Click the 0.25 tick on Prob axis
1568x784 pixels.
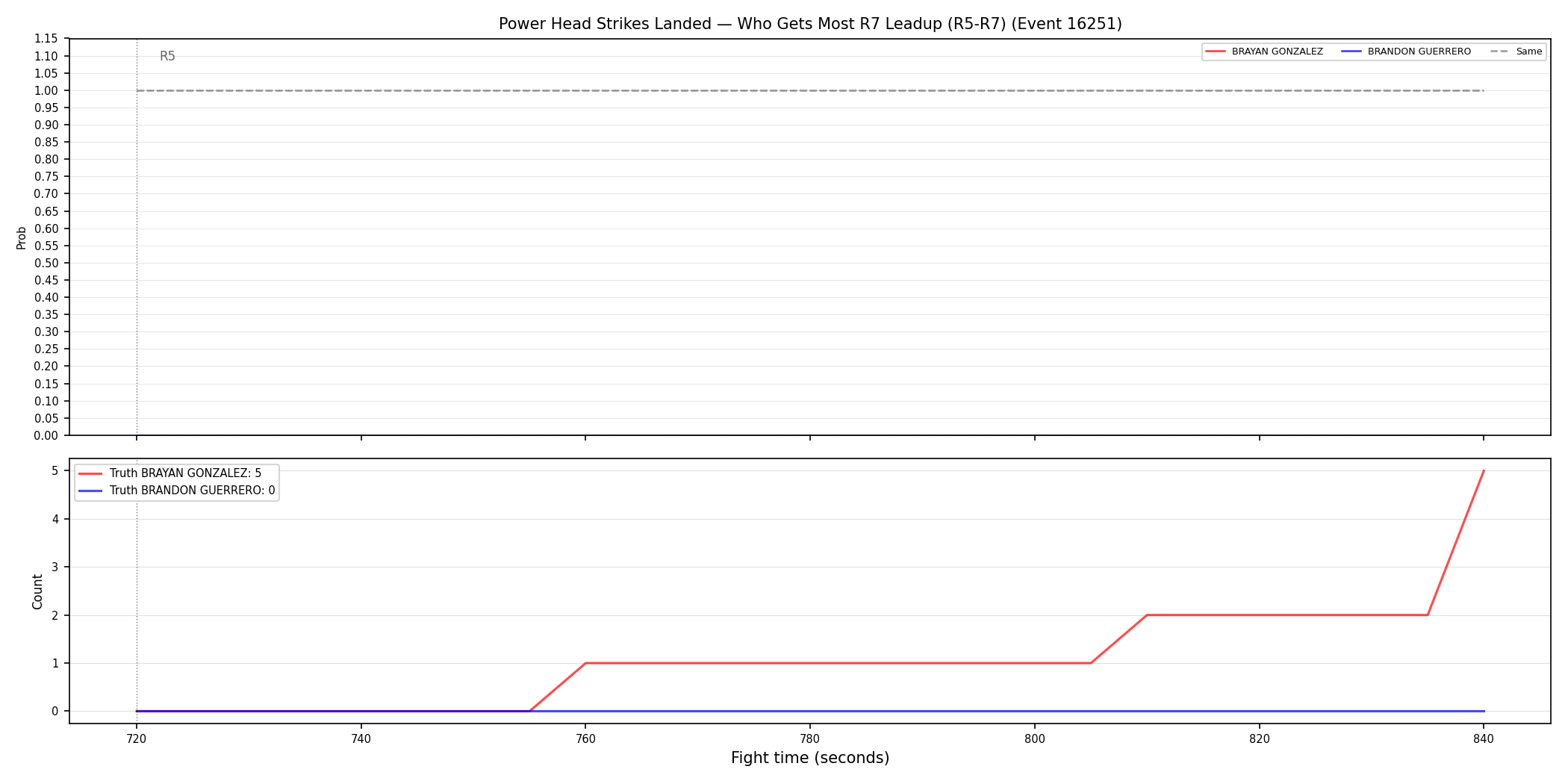[x=46, y=349]
